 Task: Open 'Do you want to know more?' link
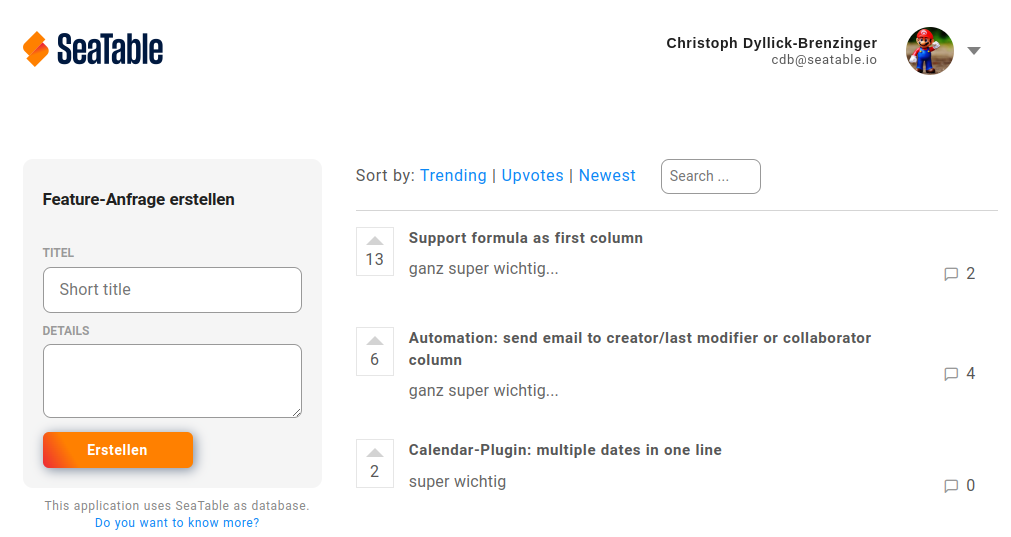coord(177,523)
